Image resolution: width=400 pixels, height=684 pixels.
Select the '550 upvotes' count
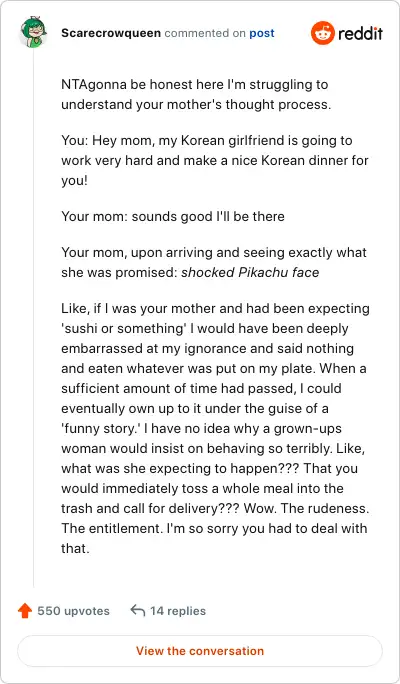pos(73,611)
